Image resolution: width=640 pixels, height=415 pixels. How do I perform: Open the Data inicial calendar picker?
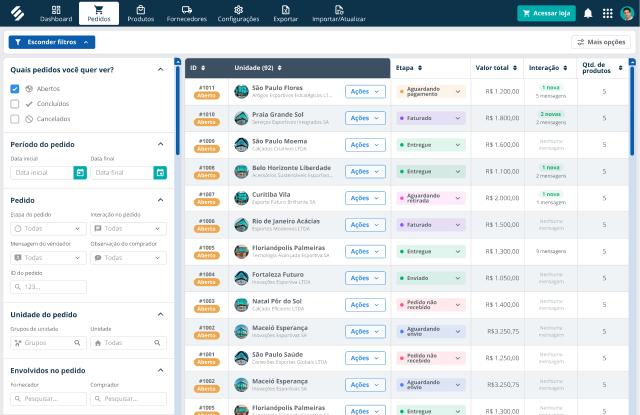pyautogui.click(x=80, y=173)
